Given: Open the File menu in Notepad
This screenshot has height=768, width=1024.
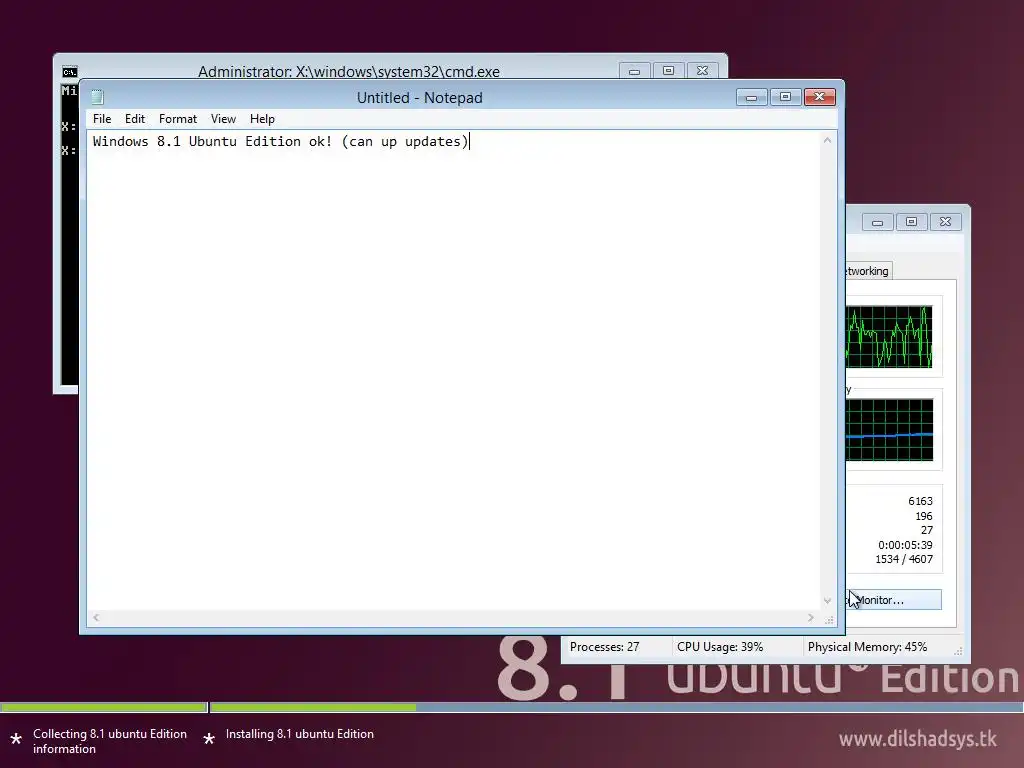Looking at the screenshot, I should (x=102, y=119).
